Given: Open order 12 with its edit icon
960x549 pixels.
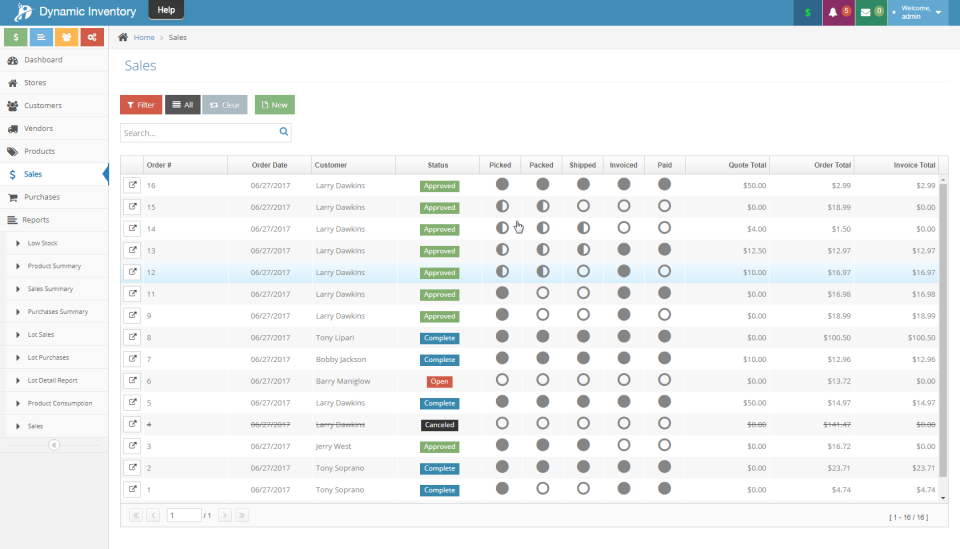Looking at the screenshot, I should point(132,272).
